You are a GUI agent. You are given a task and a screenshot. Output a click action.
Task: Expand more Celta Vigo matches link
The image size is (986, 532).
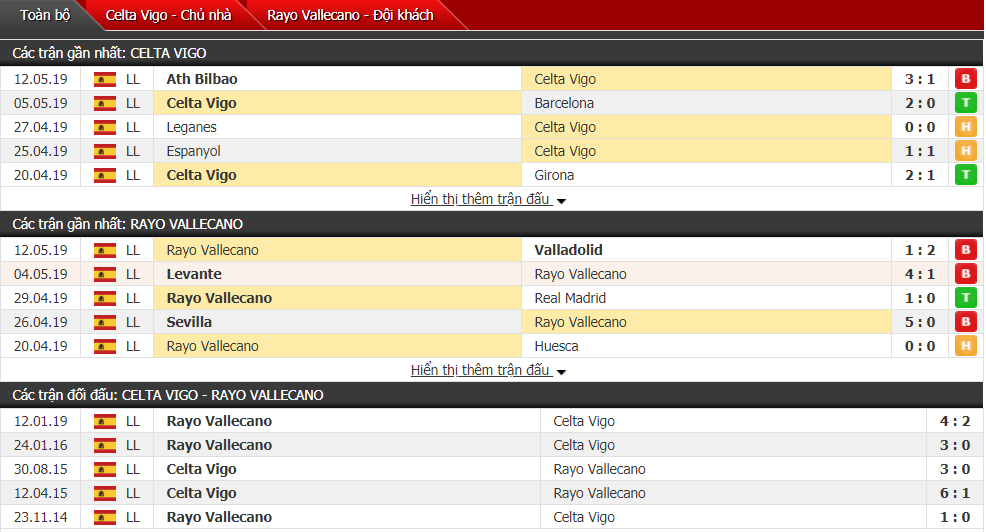[488, 199]
